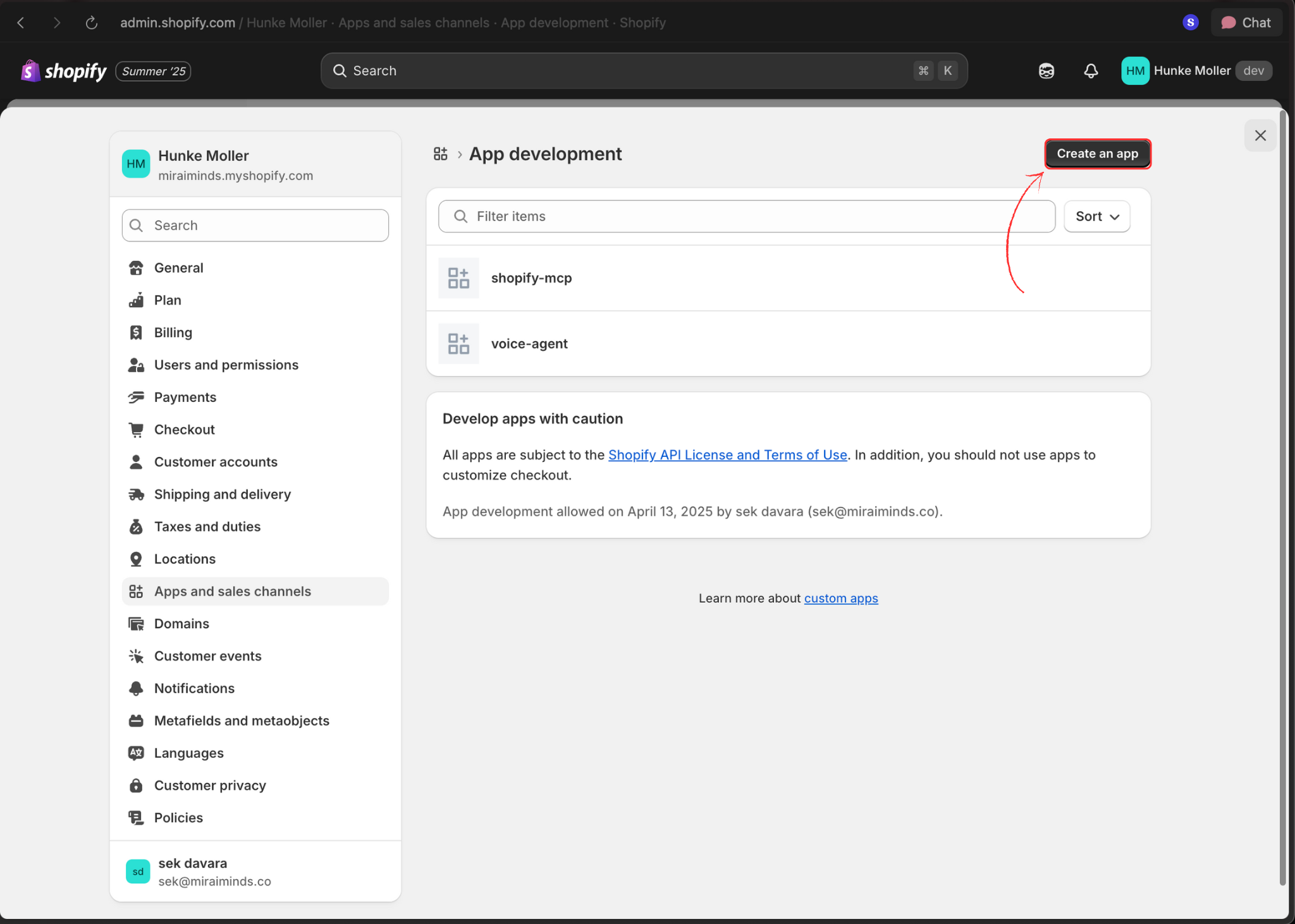This screenshot has height=924, width=1295.
Task: Click the Create an app button
Action: pos(1096,154)
